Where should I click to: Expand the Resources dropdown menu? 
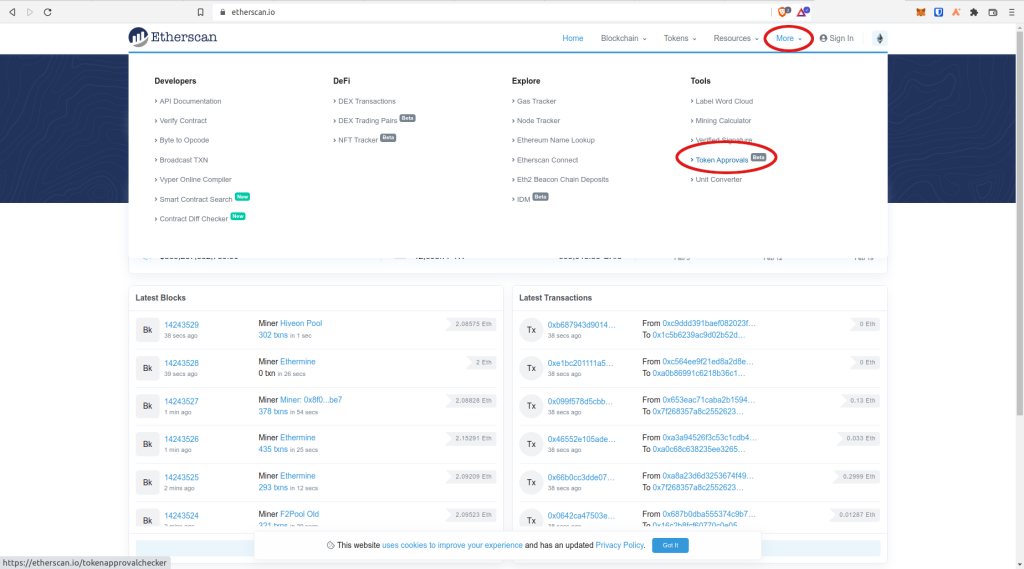[736, 39]
